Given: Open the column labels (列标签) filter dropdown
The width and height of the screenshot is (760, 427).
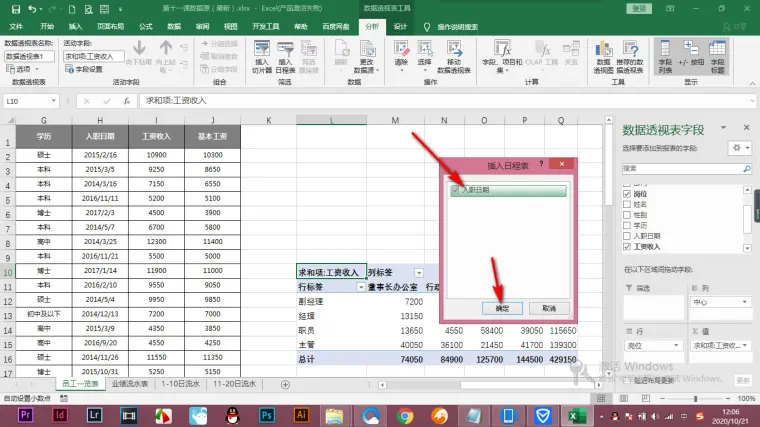Looking at the screenshot, I should click(419, 273).
